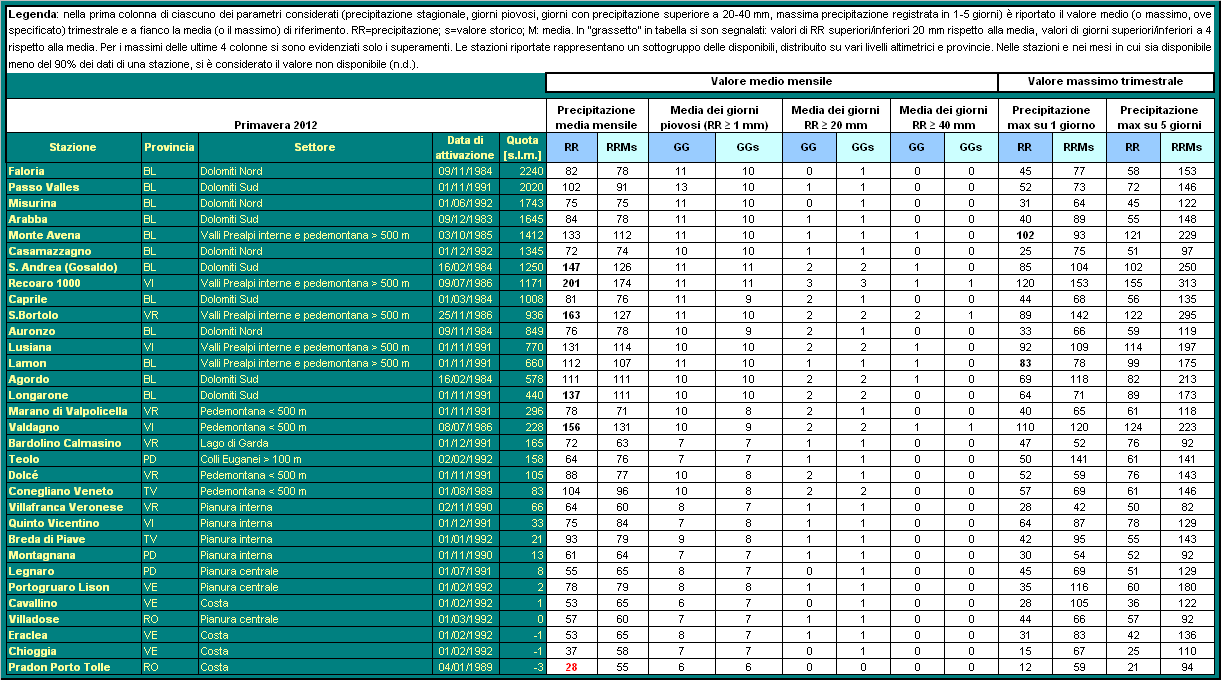Click the Precipitazione max su 5 giorni header
Screen dimensions: 1221x680
point(1159,117)
